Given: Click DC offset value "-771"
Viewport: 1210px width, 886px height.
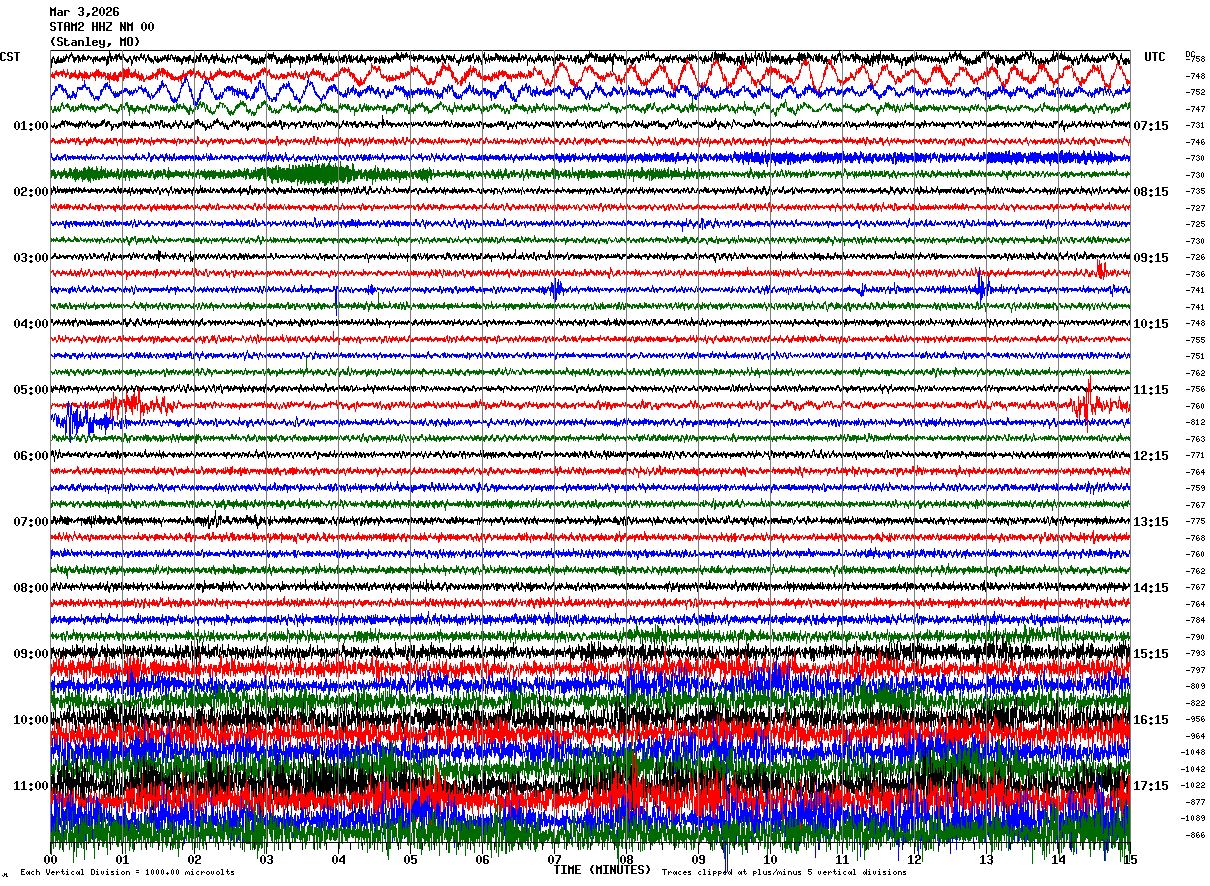Looking at the screenshot, I should click(1195, 455).
